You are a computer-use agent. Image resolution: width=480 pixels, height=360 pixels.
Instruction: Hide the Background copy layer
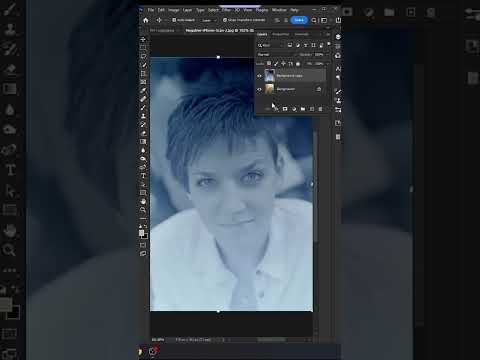259,76
